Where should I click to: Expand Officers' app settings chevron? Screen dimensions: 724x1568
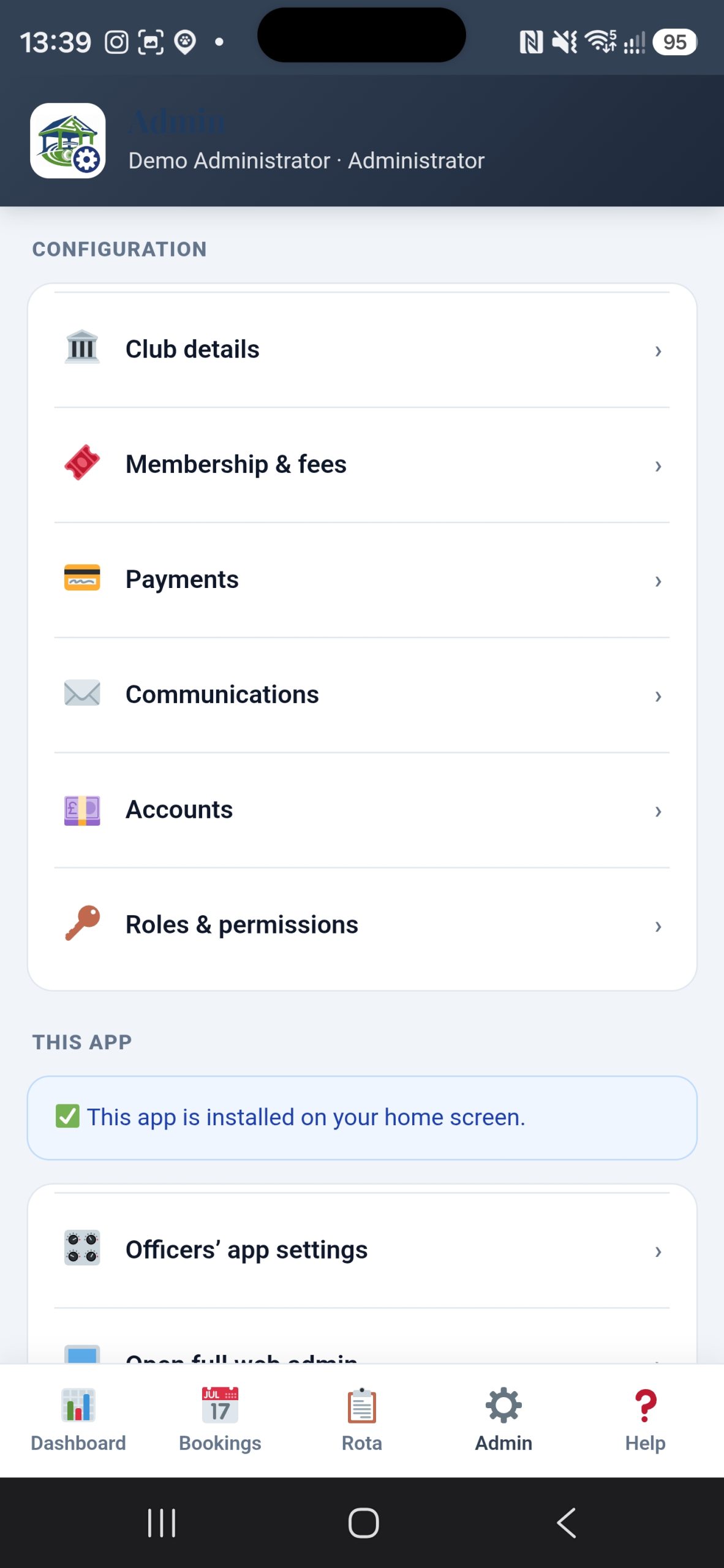pyautogui.click(x=658, y=1251)
